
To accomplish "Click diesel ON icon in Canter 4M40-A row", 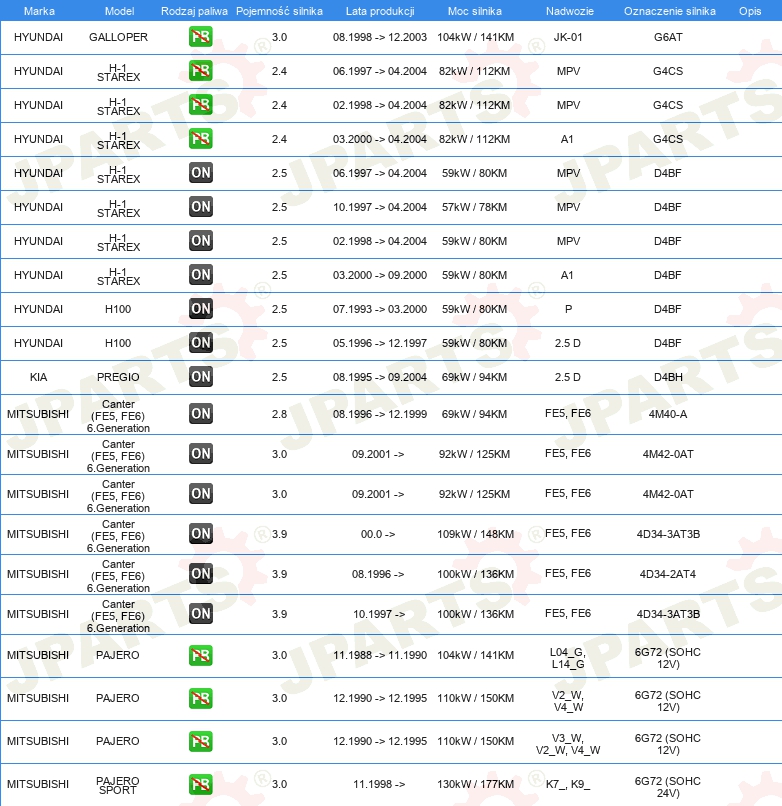I will tap(201, 413).
